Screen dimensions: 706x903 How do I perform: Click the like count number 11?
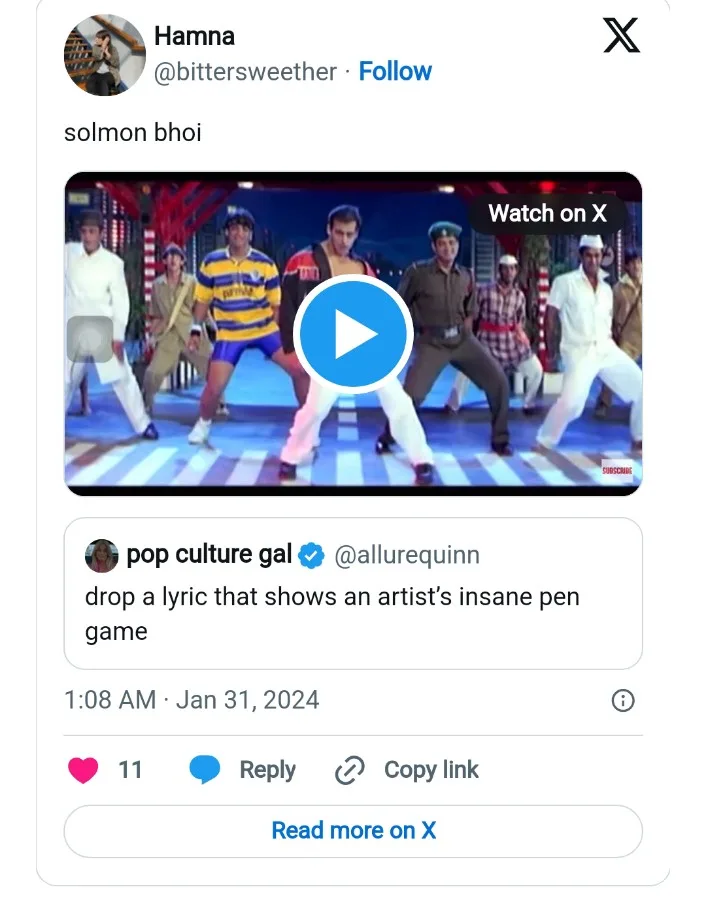(130, 770)
